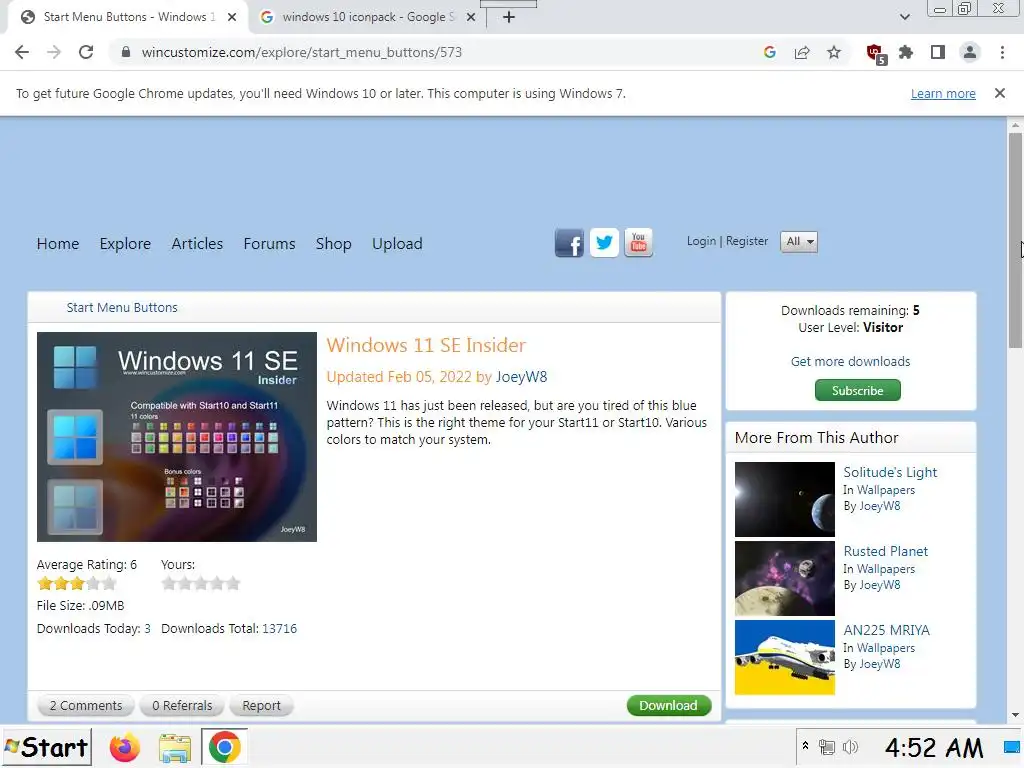Open the Start Menu Buttons breadcrumb link

(x=122, y=308)
